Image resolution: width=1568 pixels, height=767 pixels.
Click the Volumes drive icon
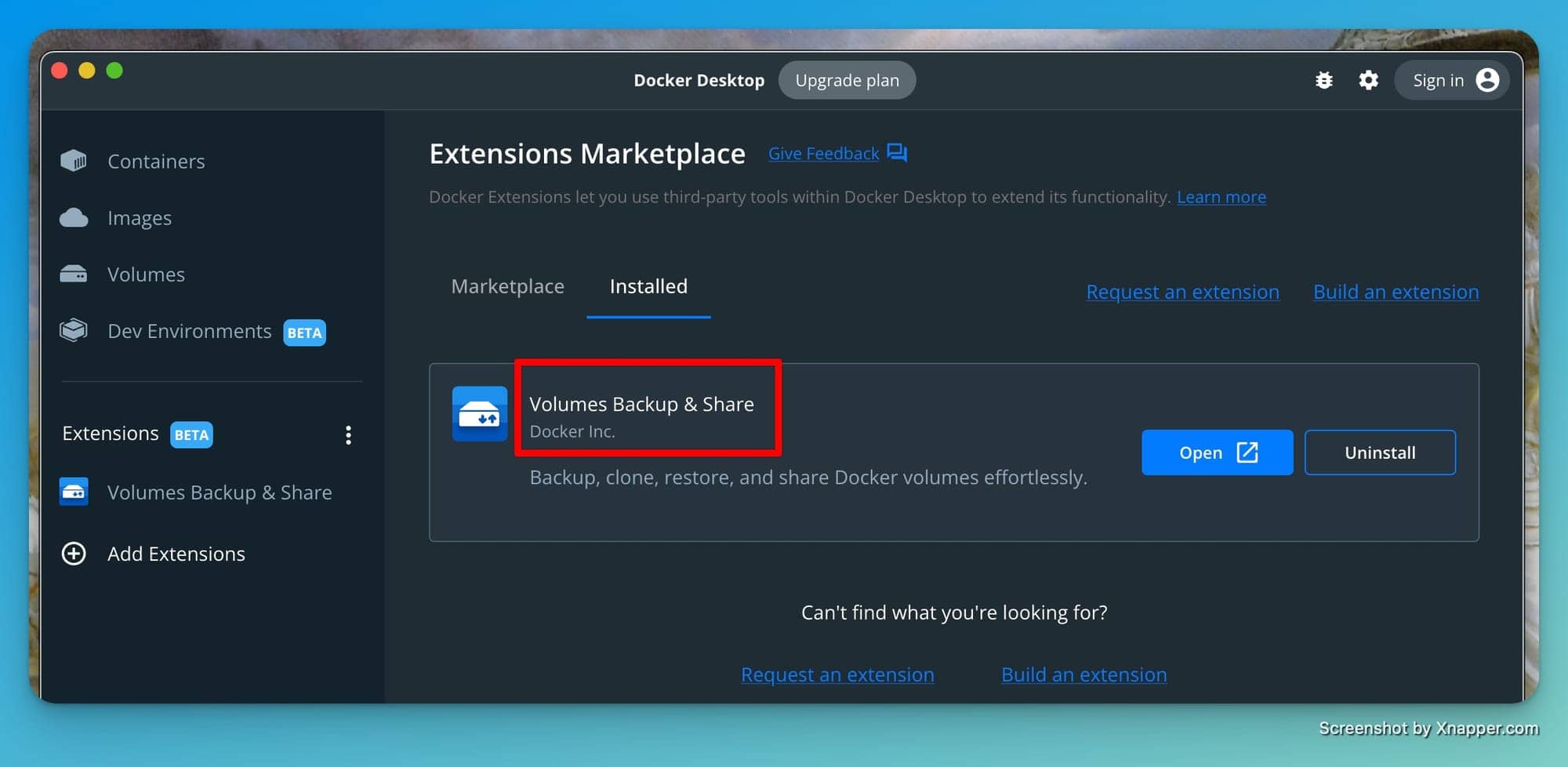pyautogui.click(x=74, y=274)
